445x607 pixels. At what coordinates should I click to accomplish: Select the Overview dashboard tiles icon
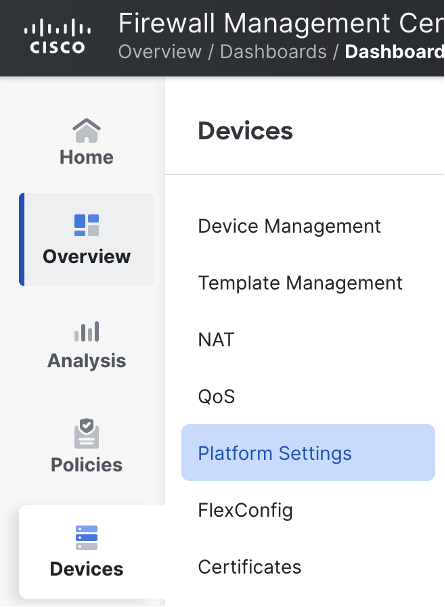87,225
